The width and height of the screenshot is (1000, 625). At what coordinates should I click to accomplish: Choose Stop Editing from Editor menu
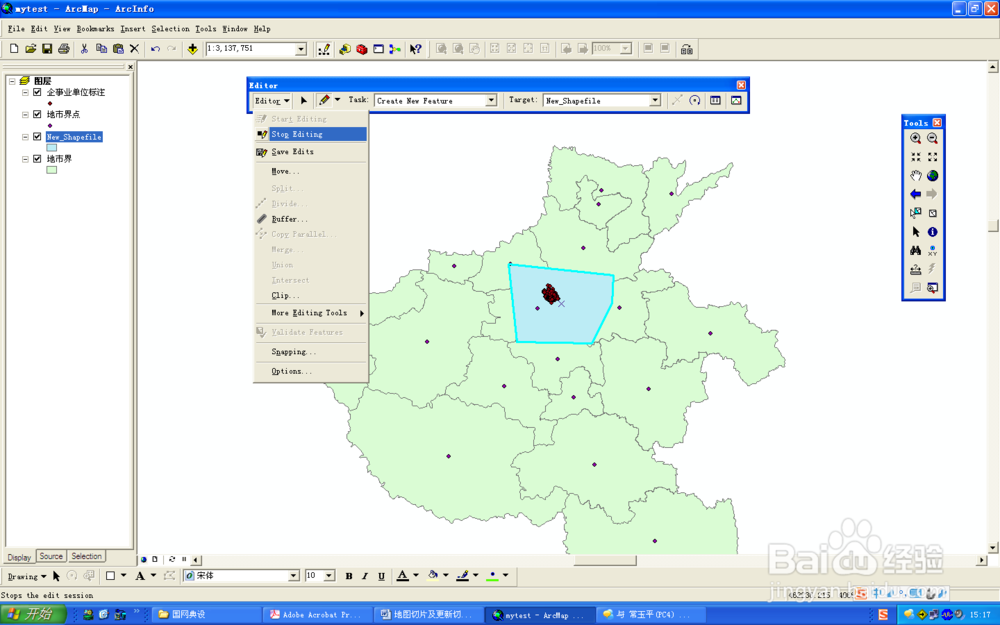pos(311,134)
